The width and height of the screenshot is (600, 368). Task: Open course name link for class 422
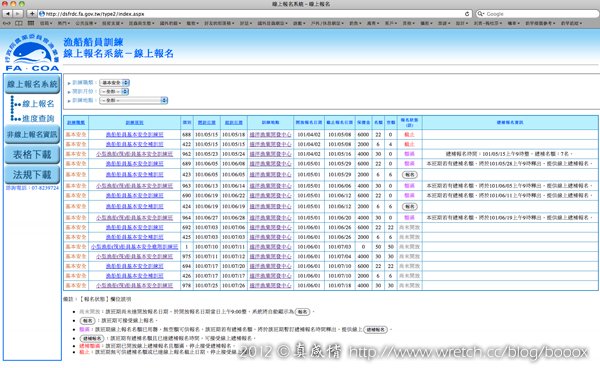coord(134,144)
